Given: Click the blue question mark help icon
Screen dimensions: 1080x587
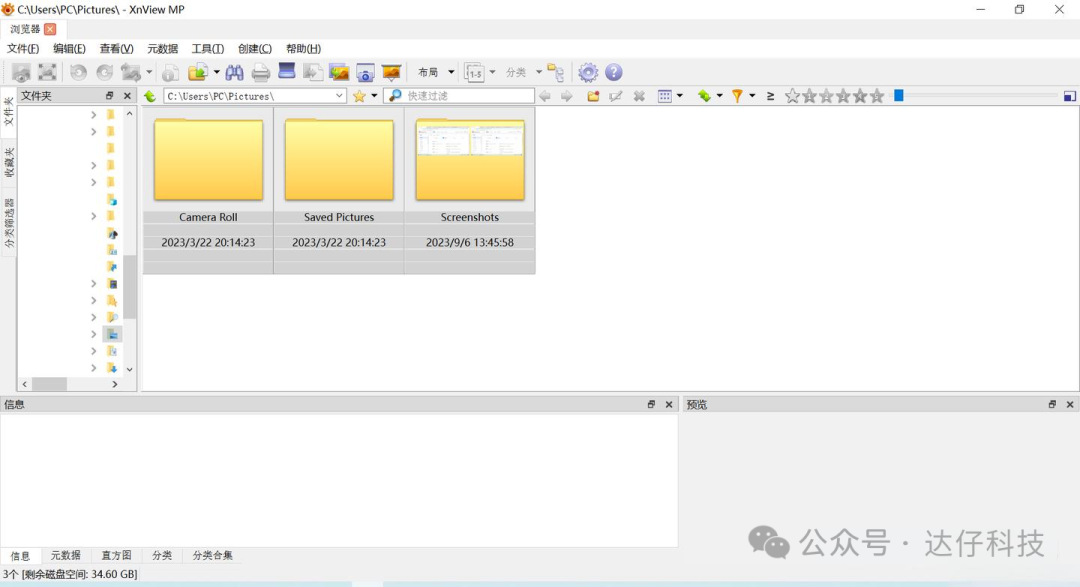Looking at the screenshot, I should (614, 72).
